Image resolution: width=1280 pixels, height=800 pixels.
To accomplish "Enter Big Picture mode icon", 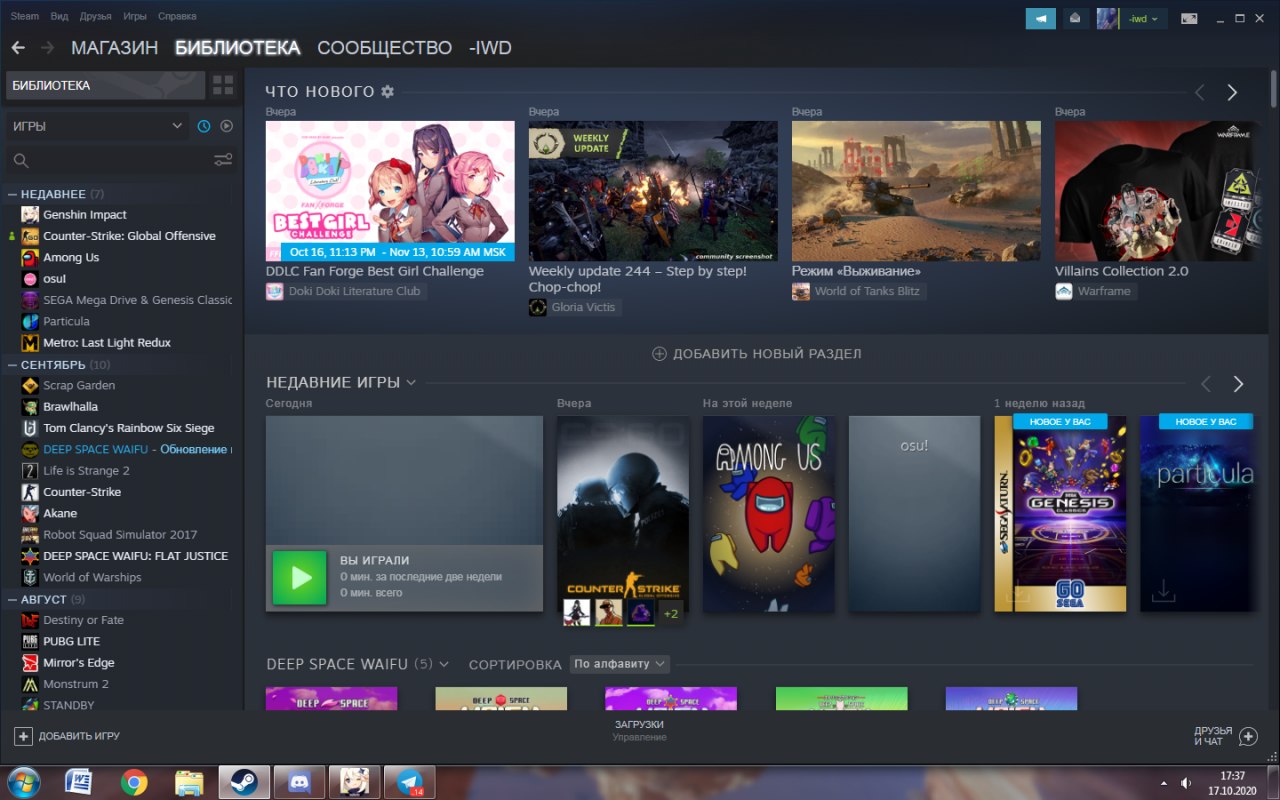I will [x=1190, y=18].
